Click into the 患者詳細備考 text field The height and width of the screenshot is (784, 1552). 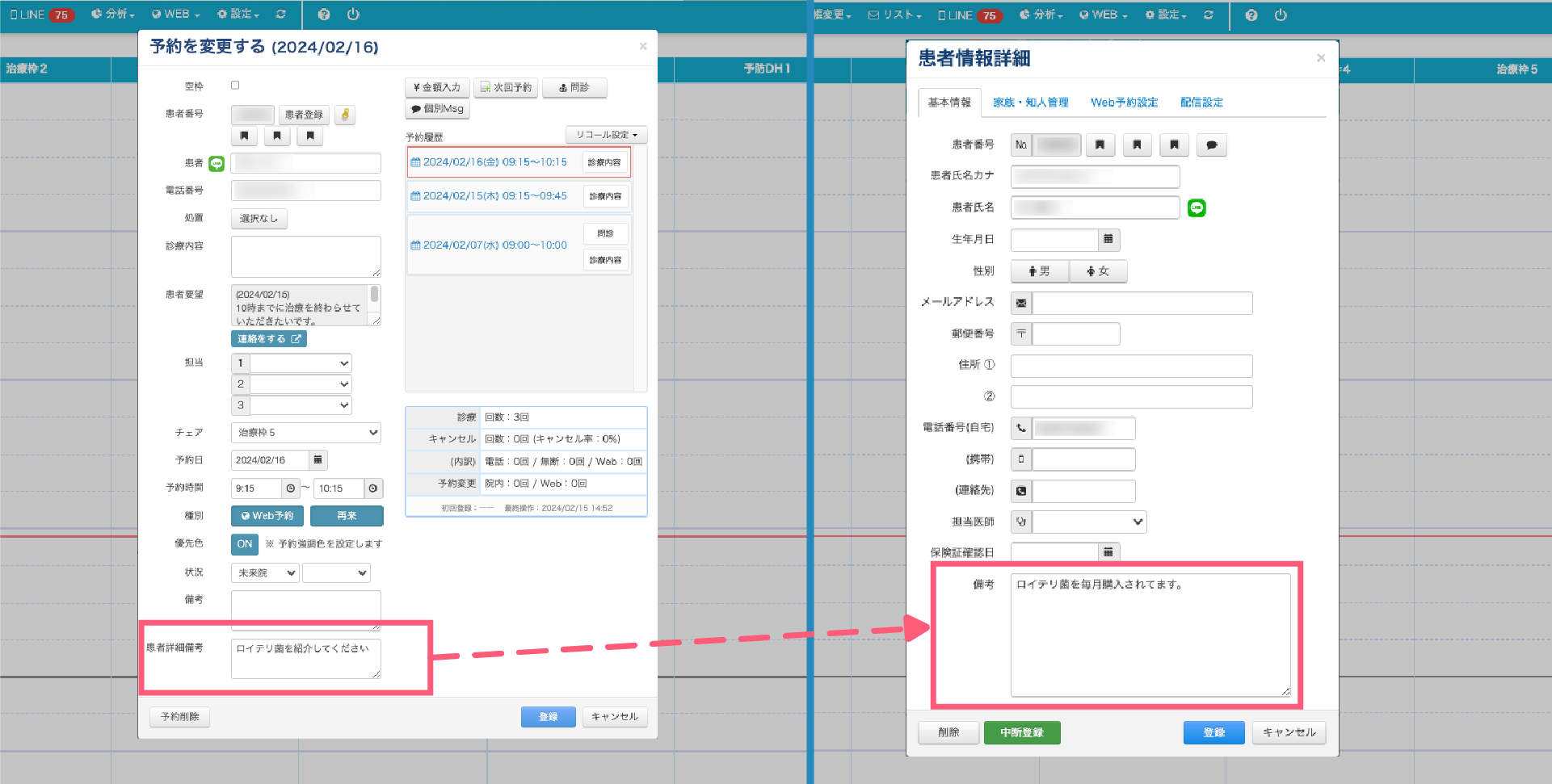(305, 658)
